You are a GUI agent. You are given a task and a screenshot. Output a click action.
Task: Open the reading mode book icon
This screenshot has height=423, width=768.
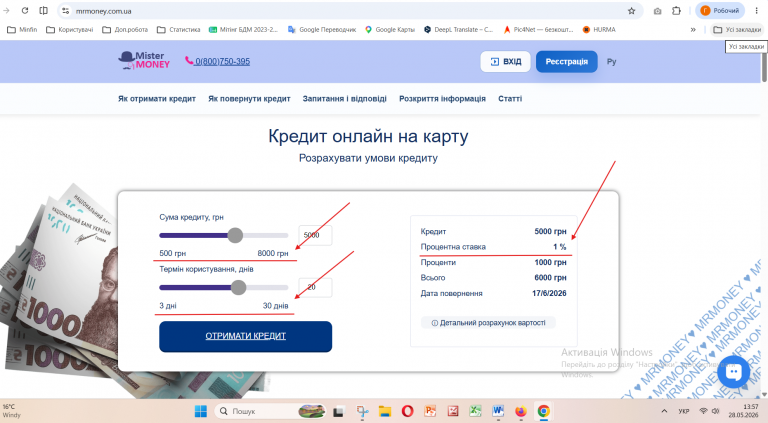click(44, 10)
